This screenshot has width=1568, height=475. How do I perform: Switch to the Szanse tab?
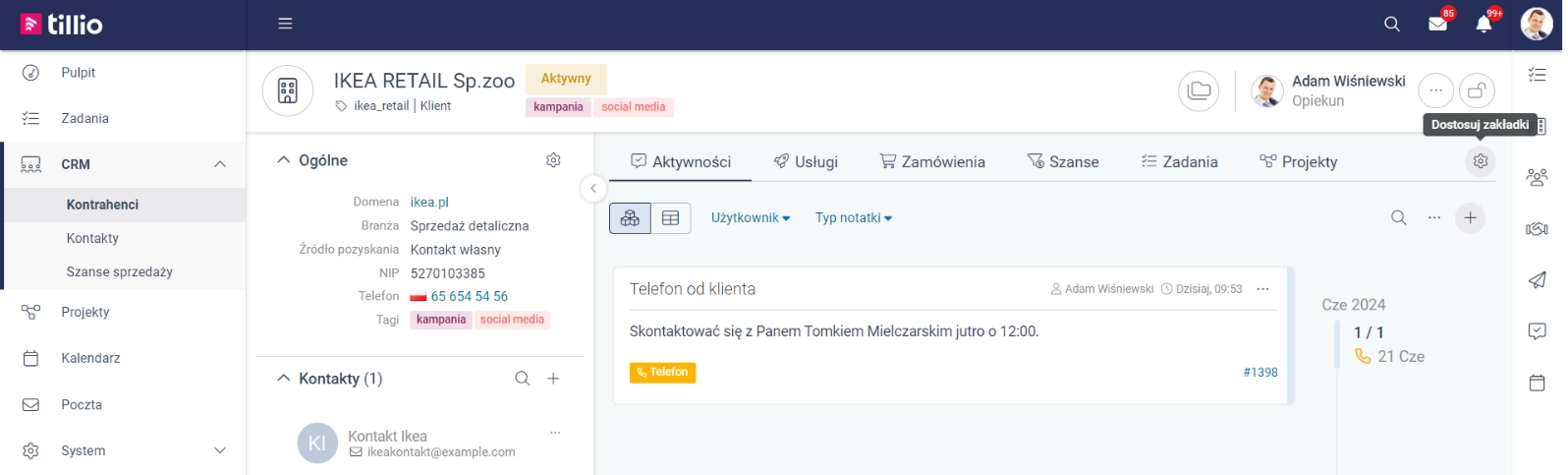pyautogui.click(x=1063, y=162)
